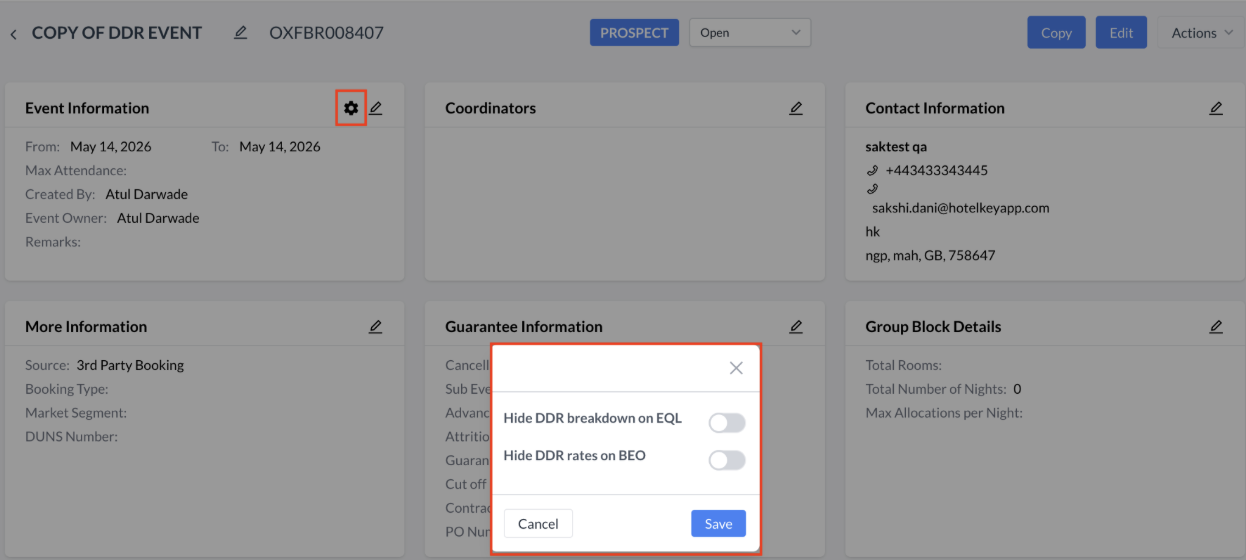Click phone number +443433343445
The image size is (1246, 560).
[936, 170]
